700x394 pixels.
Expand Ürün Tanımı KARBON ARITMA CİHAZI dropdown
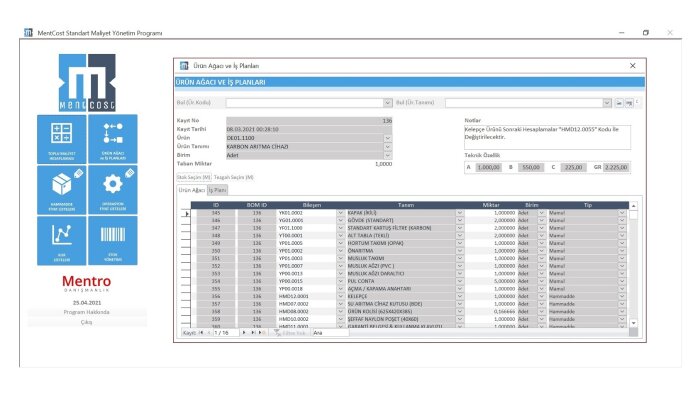pos(388,147)
